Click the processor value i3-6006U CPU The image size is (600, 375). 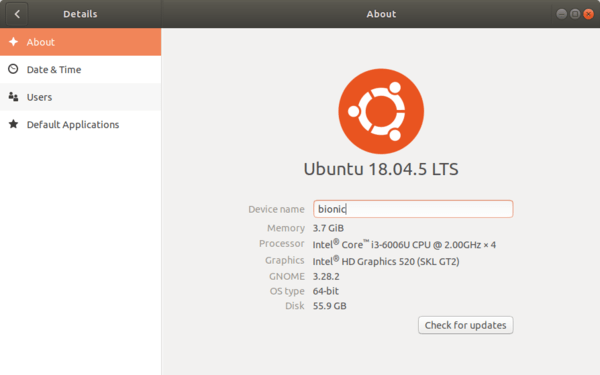click(404, 244)
